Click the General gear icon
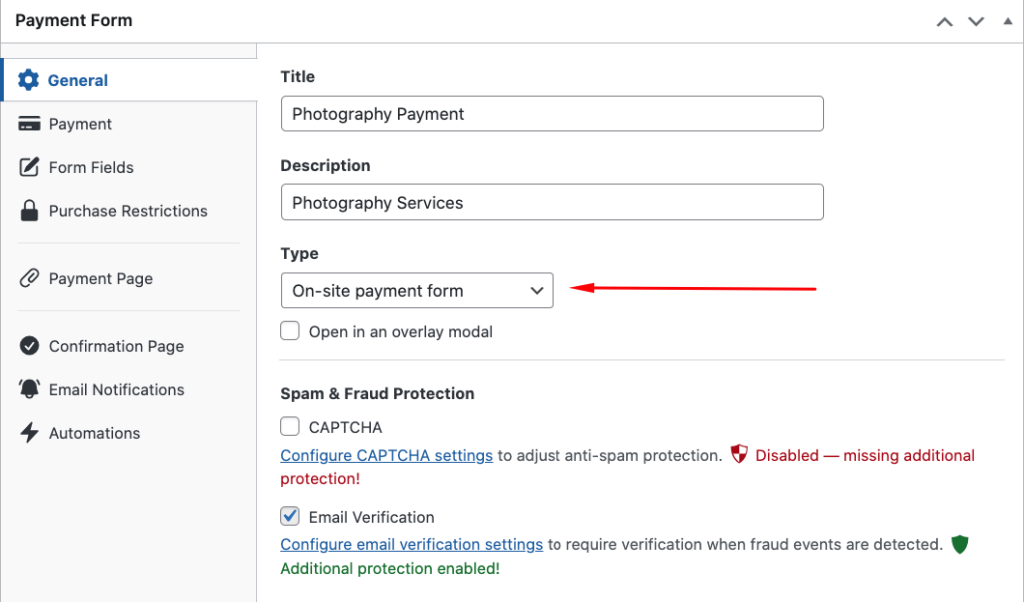The height and width of the screenshot is (602, 1024). click(29, 80)
